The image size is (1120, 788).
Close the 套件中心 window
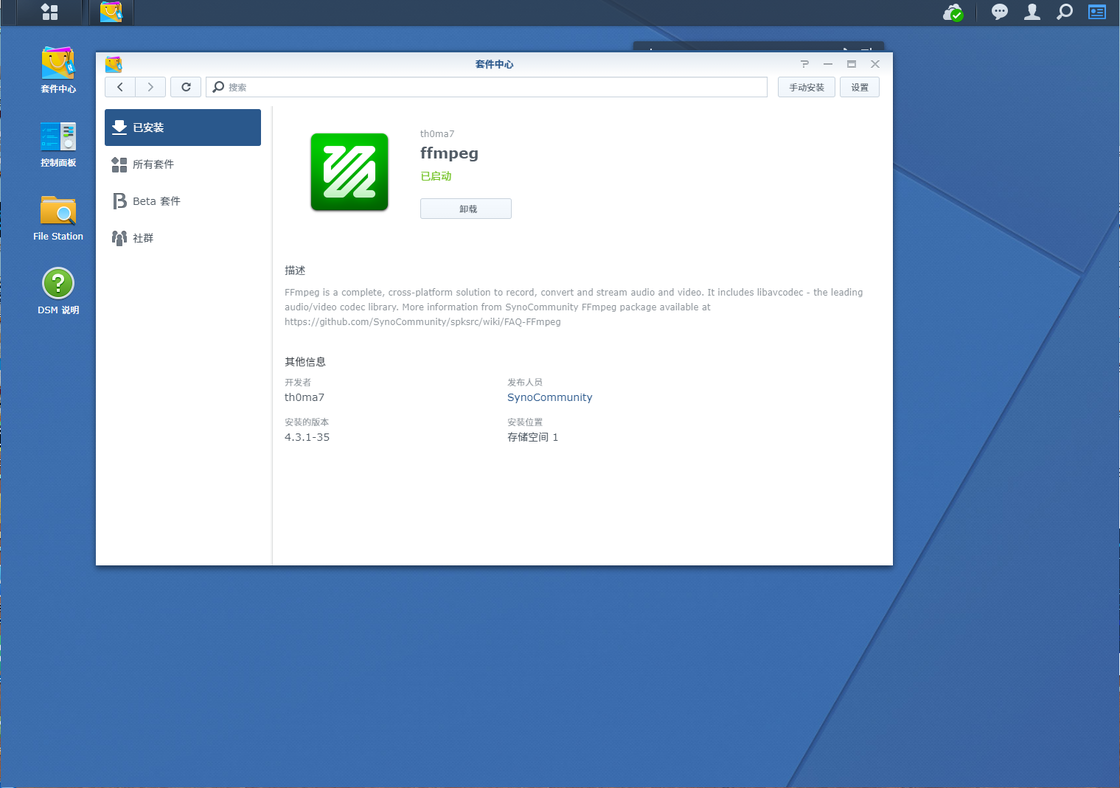875,64
